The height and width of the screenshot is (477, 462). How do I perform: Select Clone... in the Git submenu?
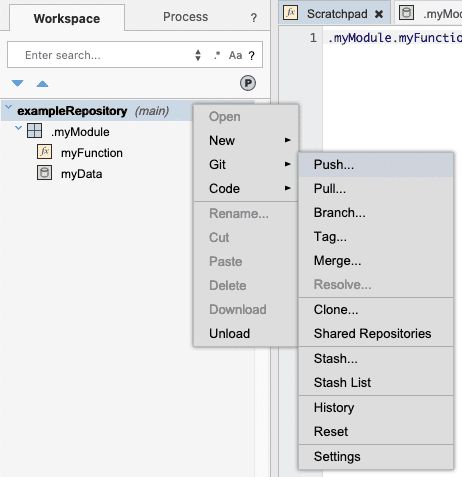376,310
